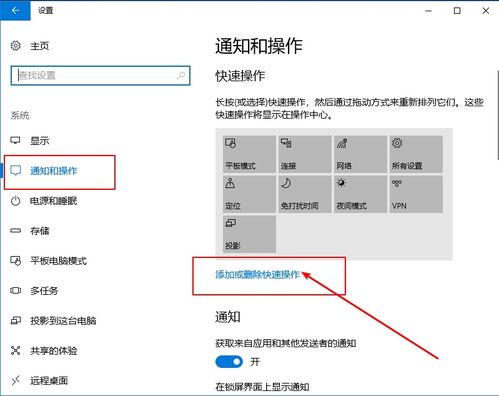Open 添加或删除快速操作 link
This screenshot has width=499, height=396.
pyautogui.click(x=257, y=275)
